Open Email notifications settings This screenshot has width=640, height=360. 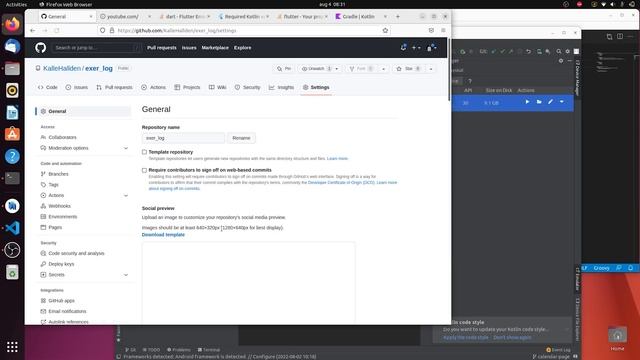click(67, 311)
